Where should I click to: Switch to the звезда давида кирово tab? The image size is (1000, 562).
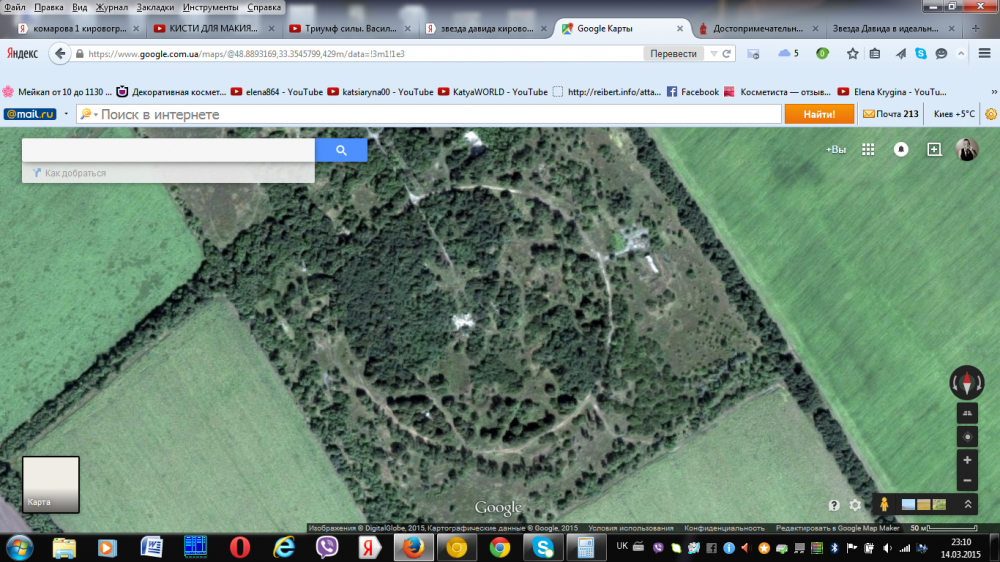(487, 29)
